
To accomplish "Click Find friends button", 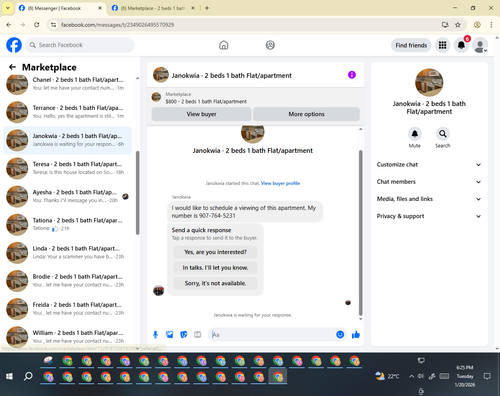I will (x=411, y=45).
